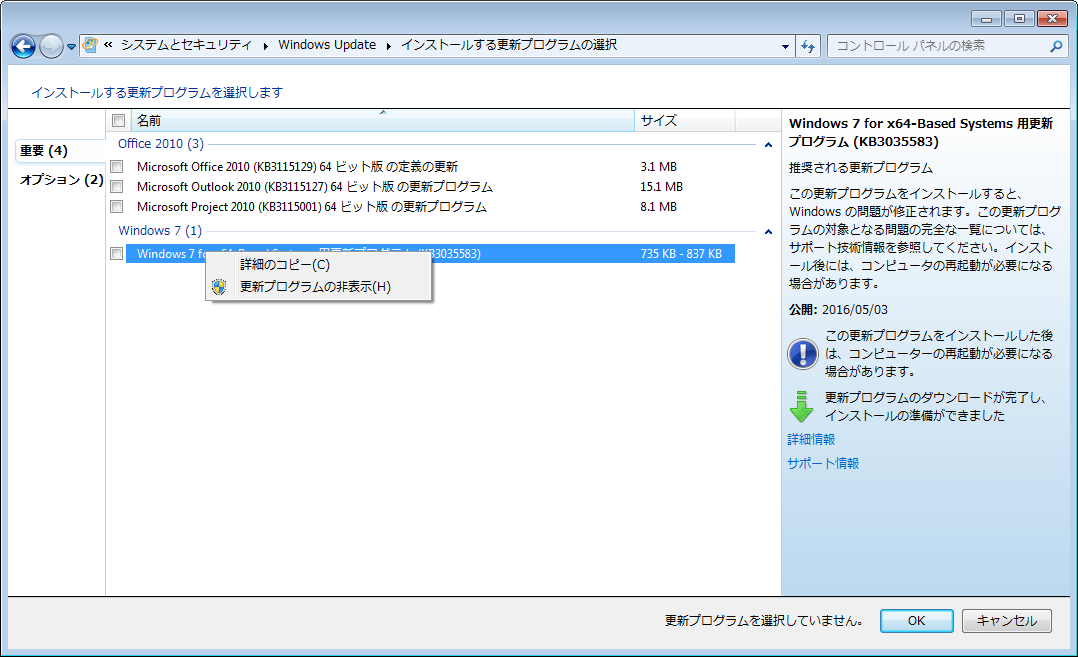
Task: Open dropdown arrow after システムとセキュリティ breadcrumb
Action: tap(265, 46)
